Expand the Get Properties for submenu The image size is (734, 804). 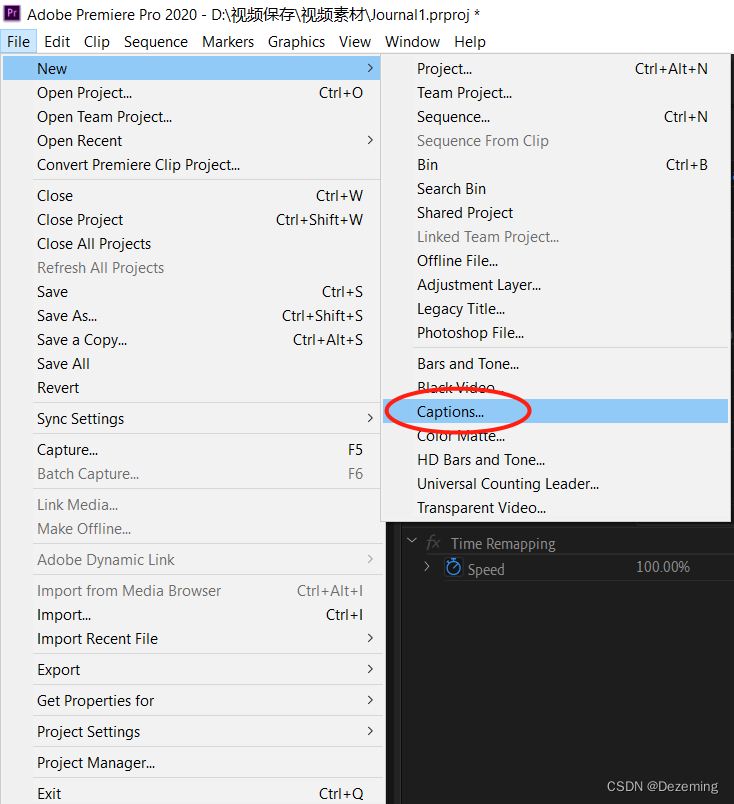pos(370,700)
